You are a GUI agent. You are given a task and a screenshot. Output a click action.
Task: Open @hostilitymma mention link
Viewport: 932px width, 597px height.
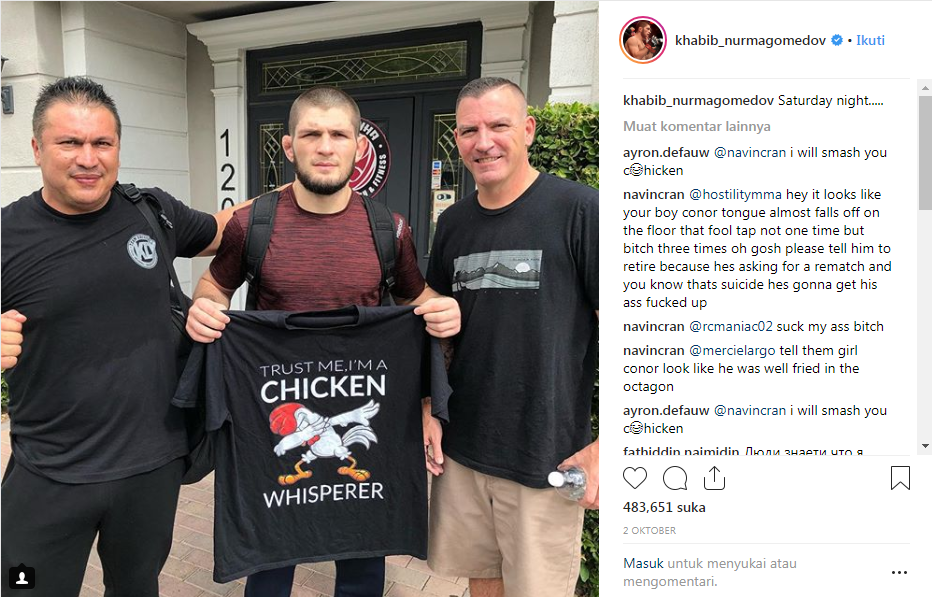click(x=735, y=194)
